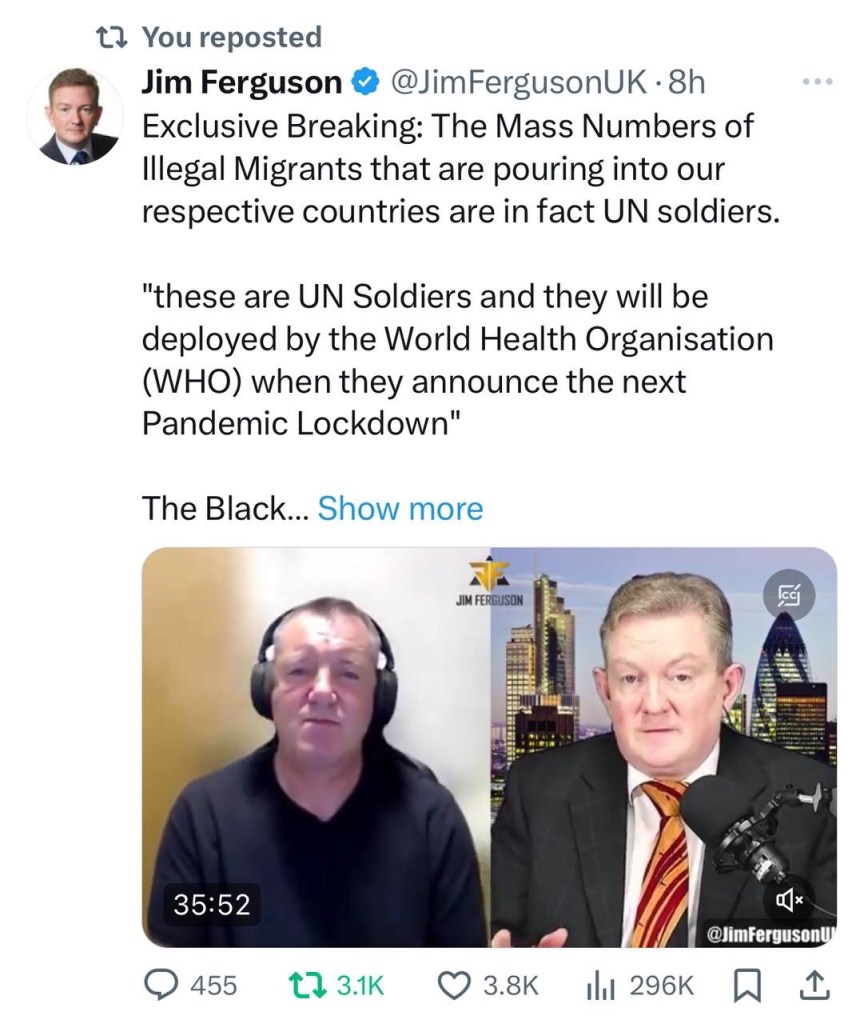Undo the repost with the green retweet icon
The image size is (864, 1024).
[x=306, y=985]
